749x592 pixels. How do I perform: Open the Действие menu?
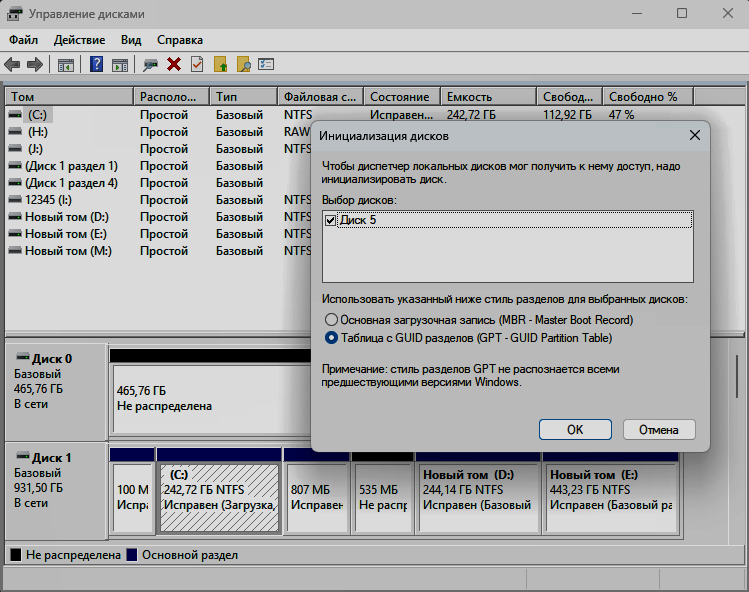pos(79,40)
